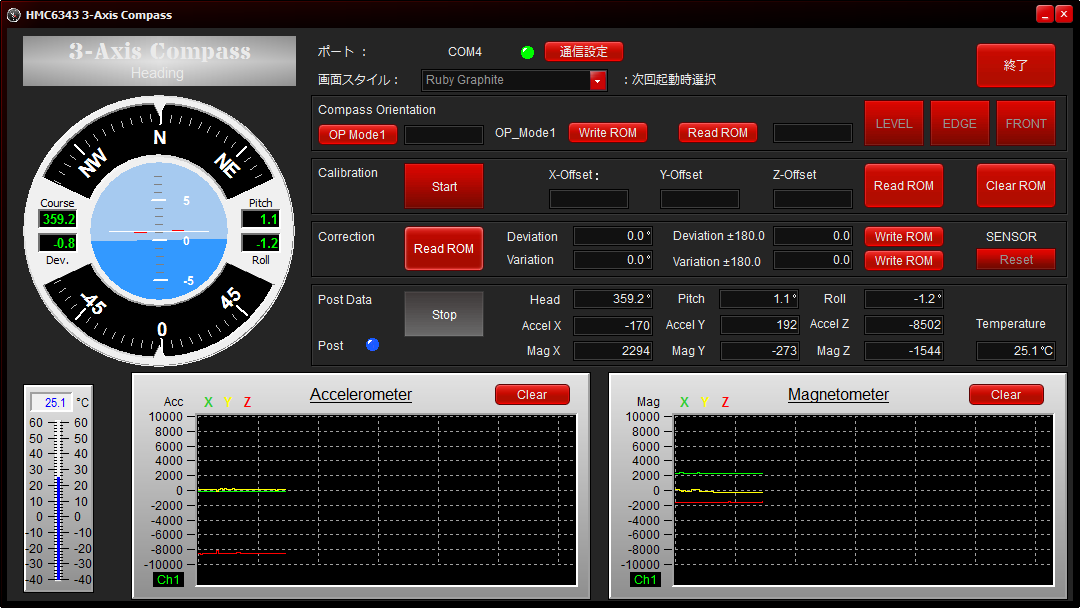Select the Ruby Graphite style combo box
This screenshot has height=608, width=1080.
[514, 81]
